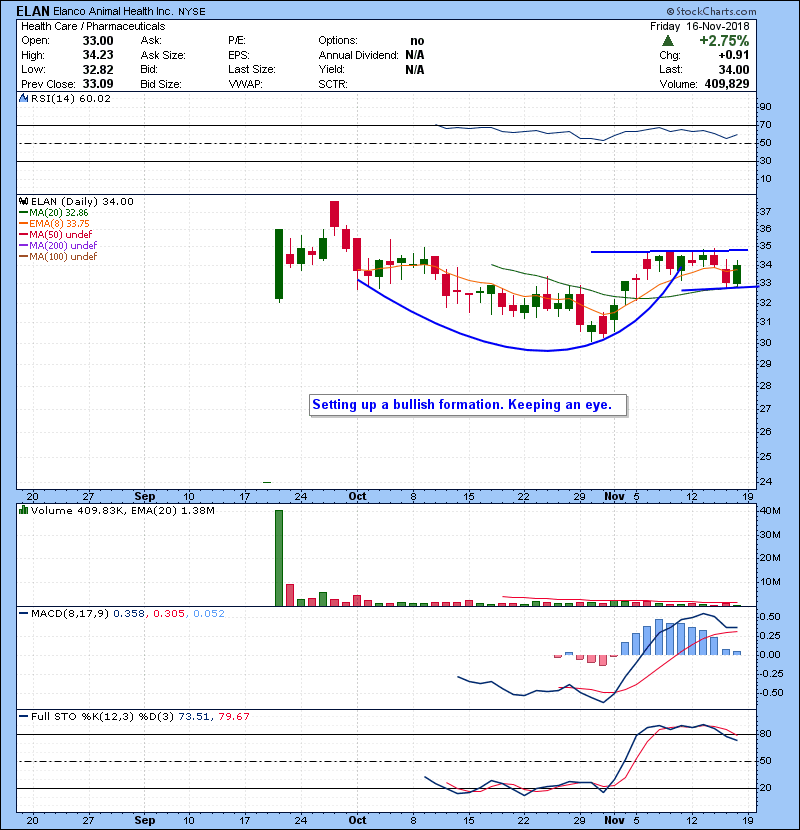Click the SCTR label

point(333,84)
